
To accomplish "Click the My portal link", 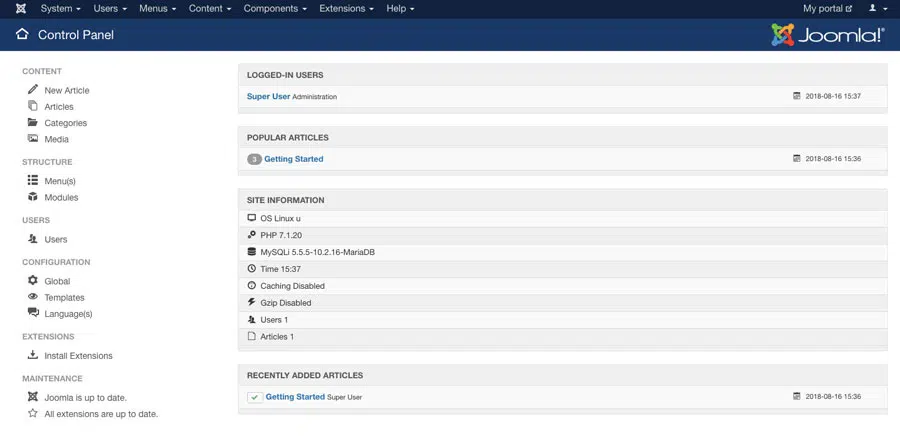I will point(828,9).
